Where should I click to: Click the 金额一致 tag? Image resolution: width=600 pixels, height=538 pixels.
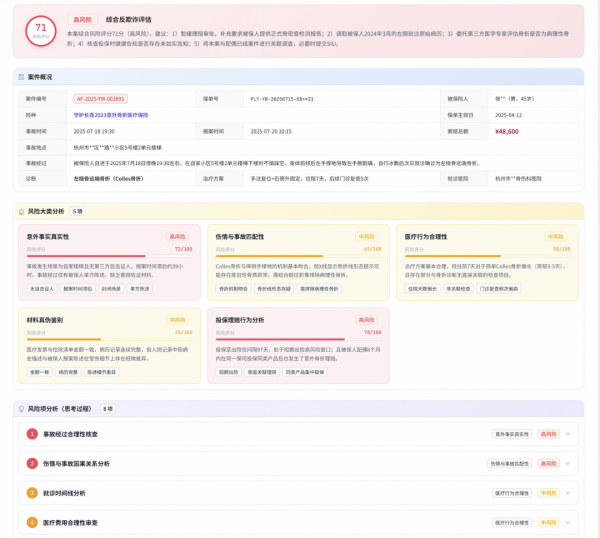39,372
